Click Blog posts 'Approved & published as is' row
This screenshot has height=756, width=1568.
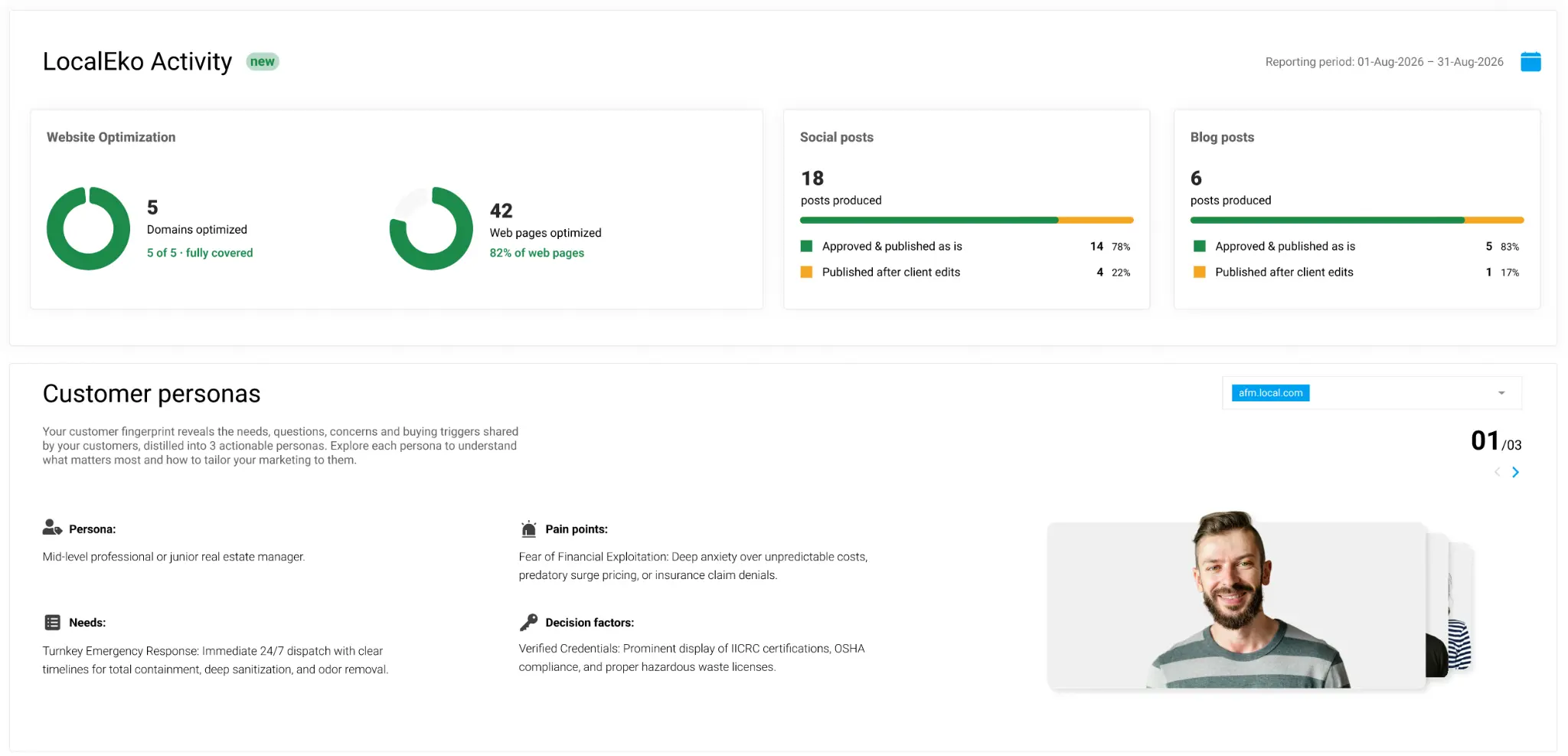point(1357,246)
